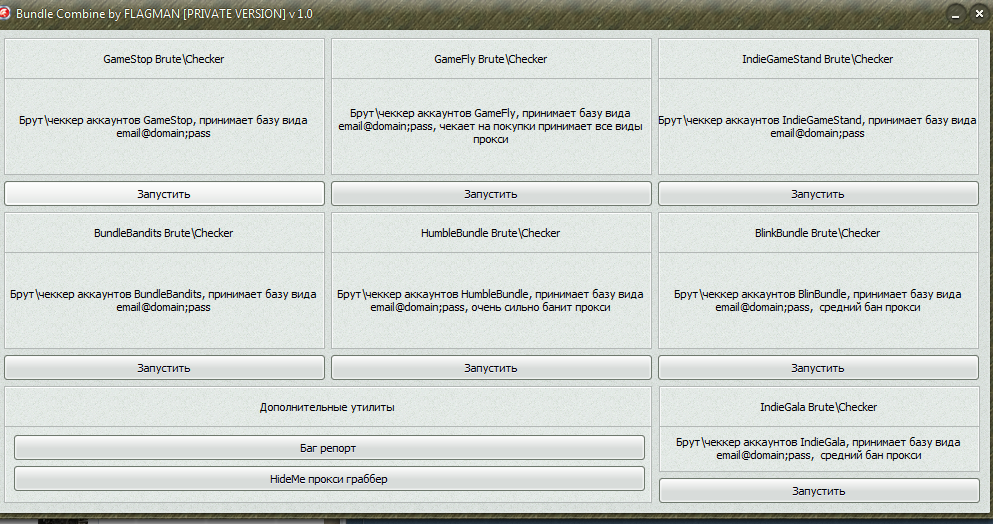Click the IndieGameStand Brute\Checker heading
Viewport: 993px width, 524px height.
[818, 59]
